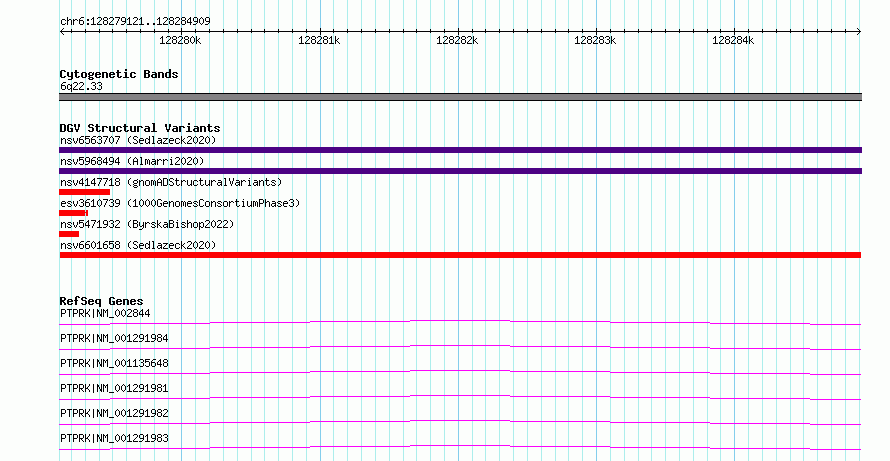Click the 128280k ruler tick label

pos(180,40)
